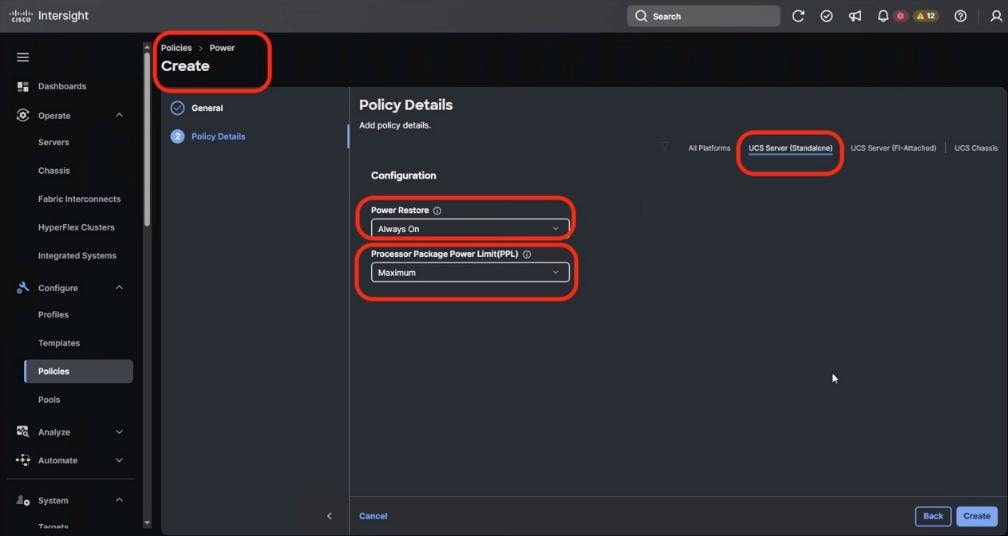Open Integrated Systems in sidebar

tap(77, 255)
